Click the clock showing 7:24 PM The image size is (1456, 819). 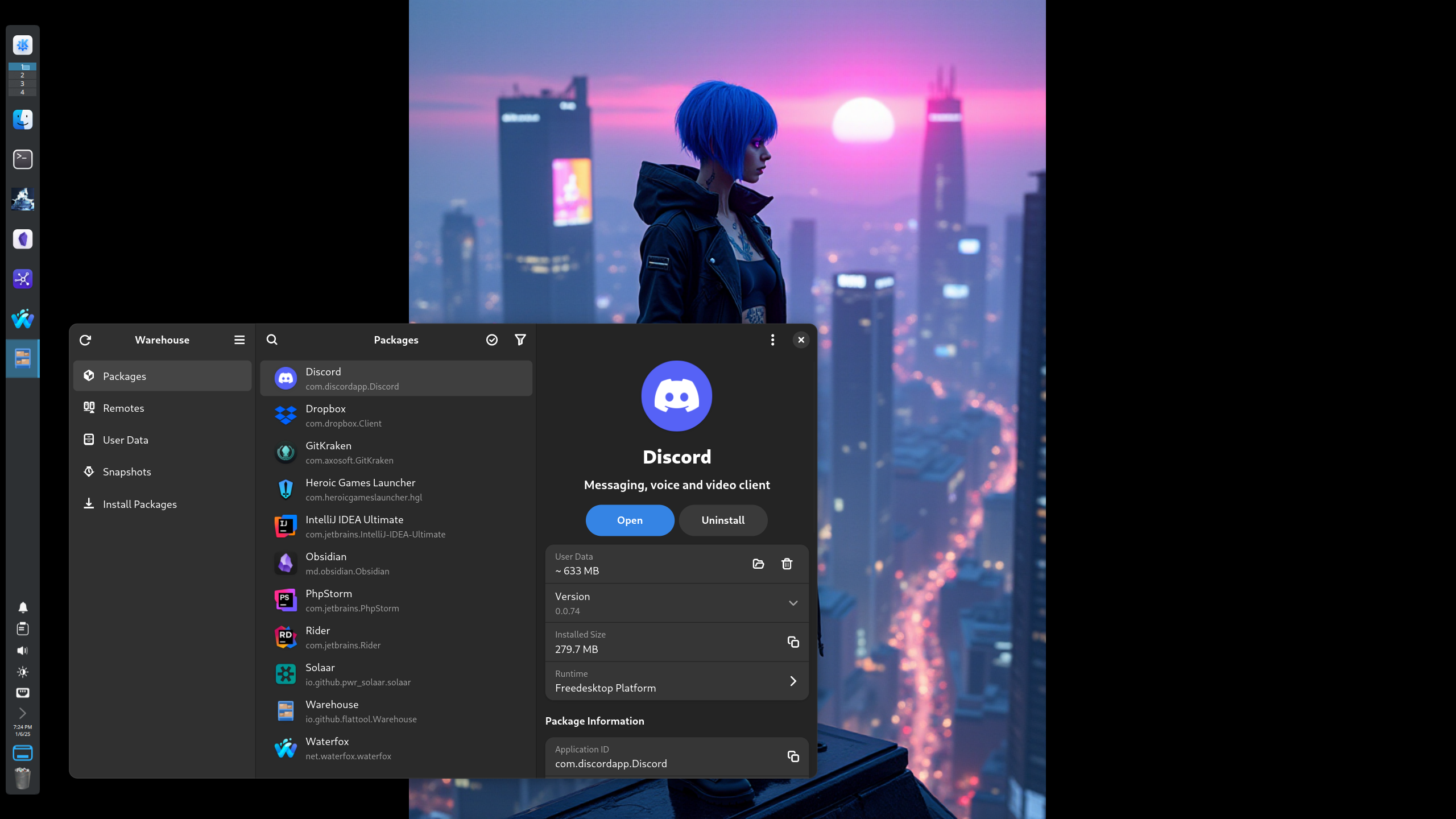pos(23,730)
